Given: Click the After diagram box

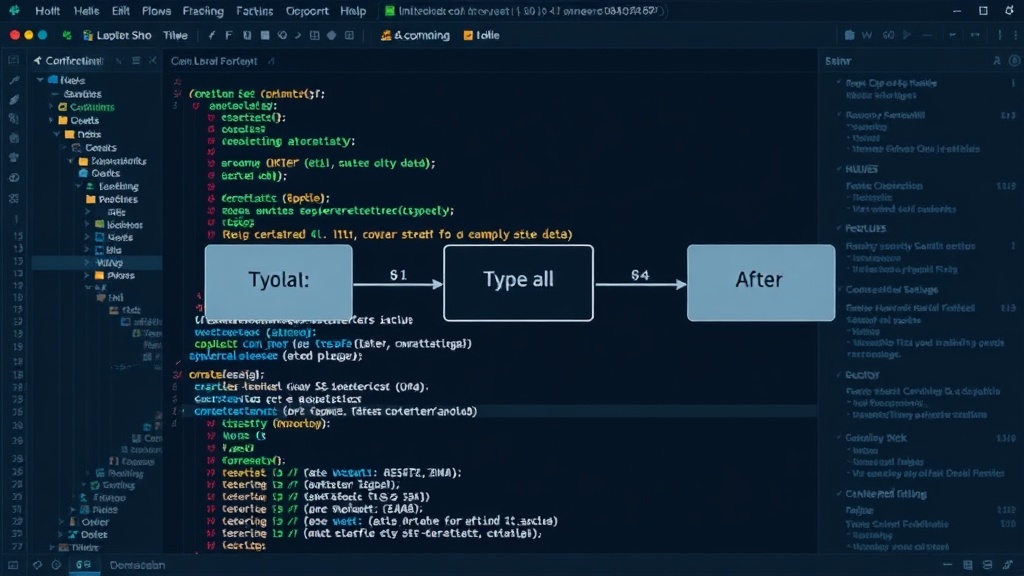Looking at the screenshot, I should pos(761,283).
